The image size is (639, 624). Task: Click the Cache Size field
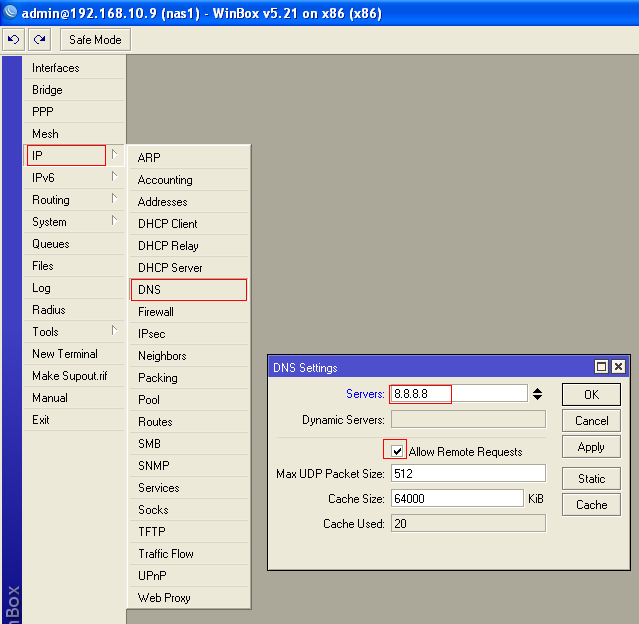[x=457, y=498]
